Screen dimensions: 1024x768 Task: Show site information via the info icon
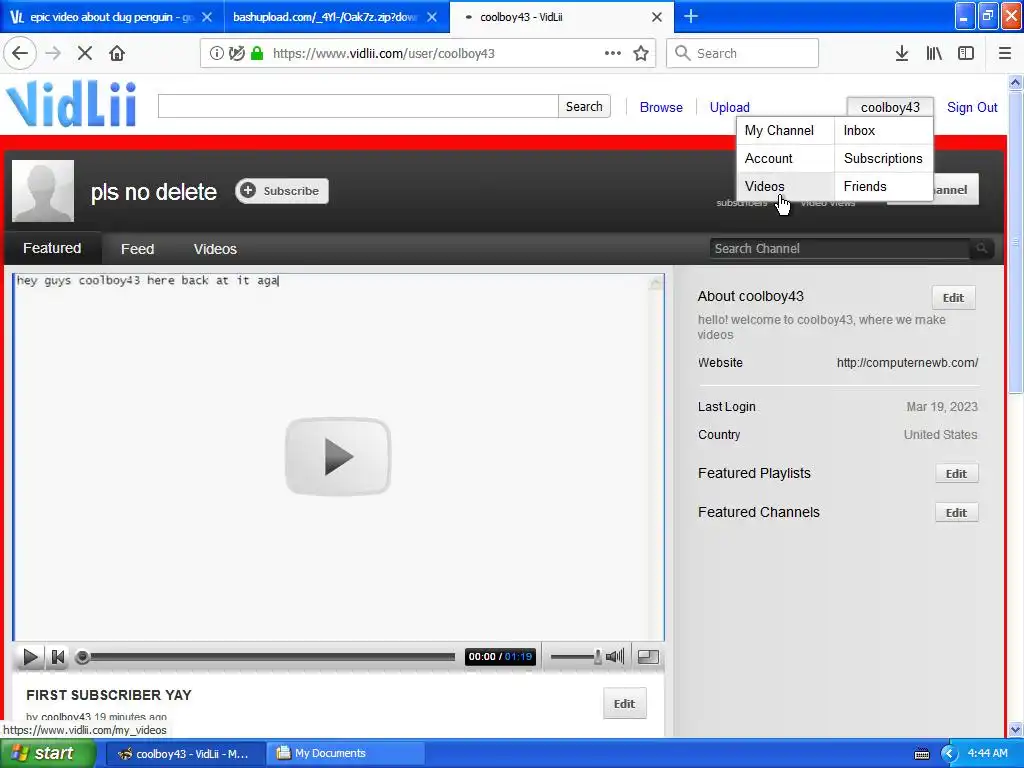[216, 53]
